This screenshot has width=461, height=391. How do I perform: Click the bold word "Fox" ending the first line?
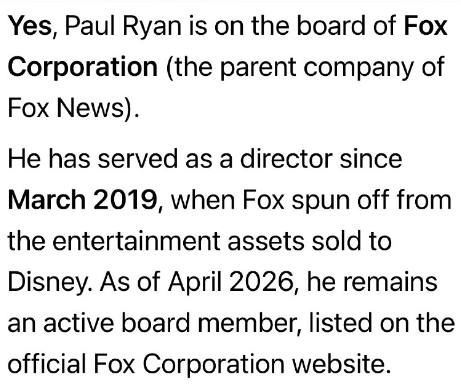click(x=425, y=26)
